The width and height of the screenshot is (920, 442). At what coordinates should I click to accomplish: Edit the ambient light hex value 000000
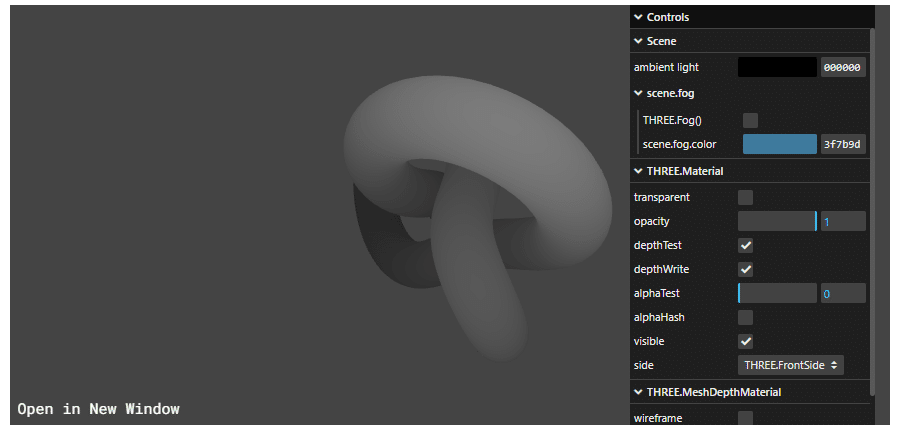tap(843, 68)
